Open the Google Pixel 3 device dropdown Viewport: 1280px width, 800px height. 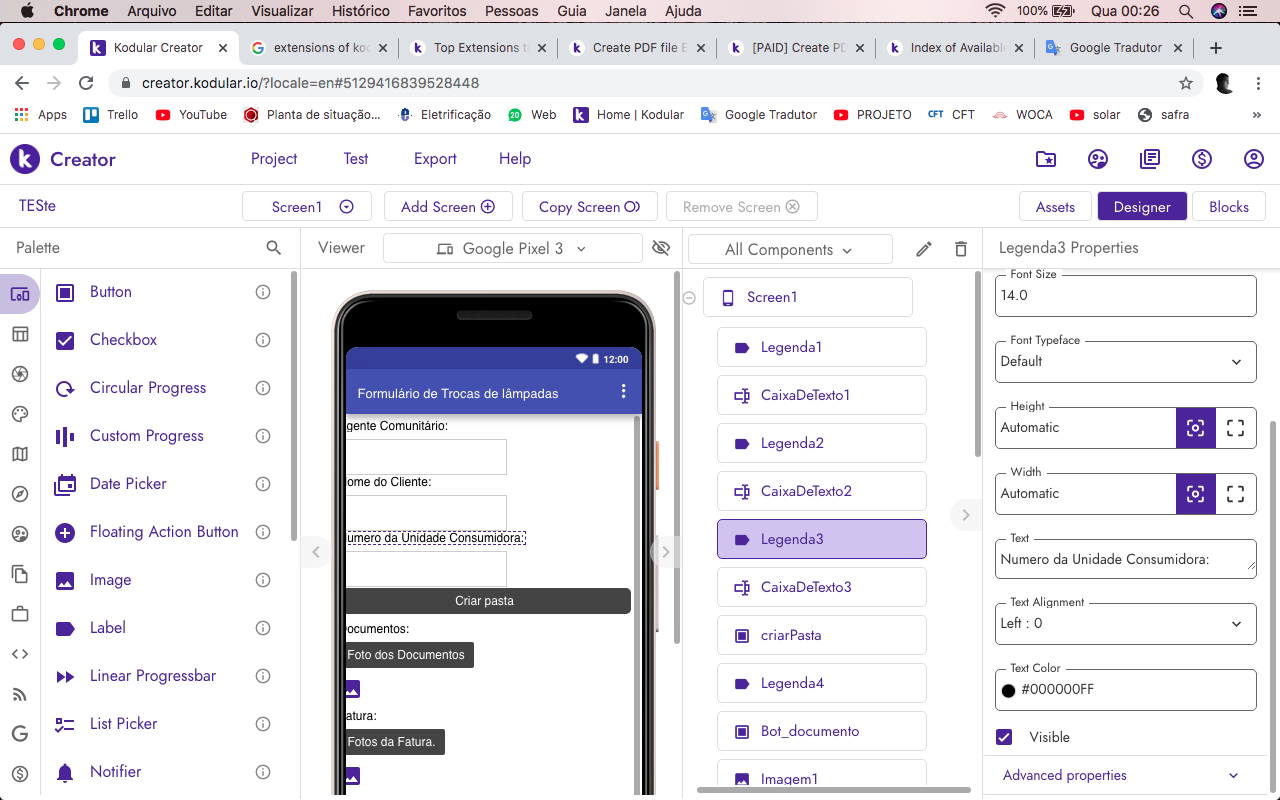(x=513, y=248)
